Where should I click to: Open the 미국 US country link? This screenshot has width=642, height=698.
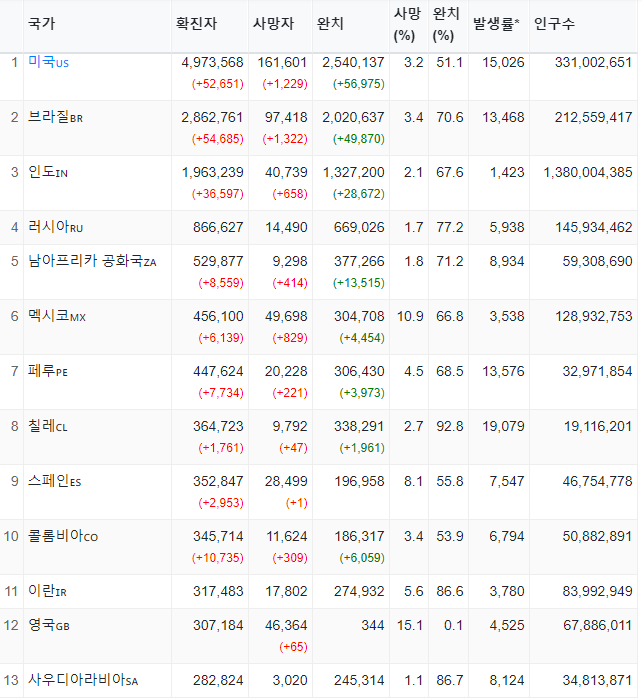[48, 62]
